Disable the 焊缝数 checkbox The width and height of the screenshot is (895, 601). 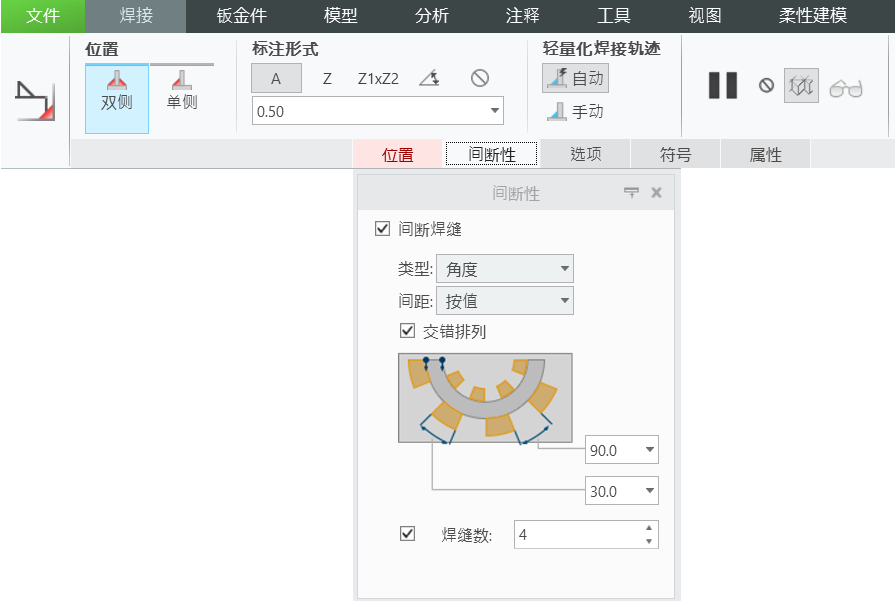pyautogui.click(x=407, y=534)
